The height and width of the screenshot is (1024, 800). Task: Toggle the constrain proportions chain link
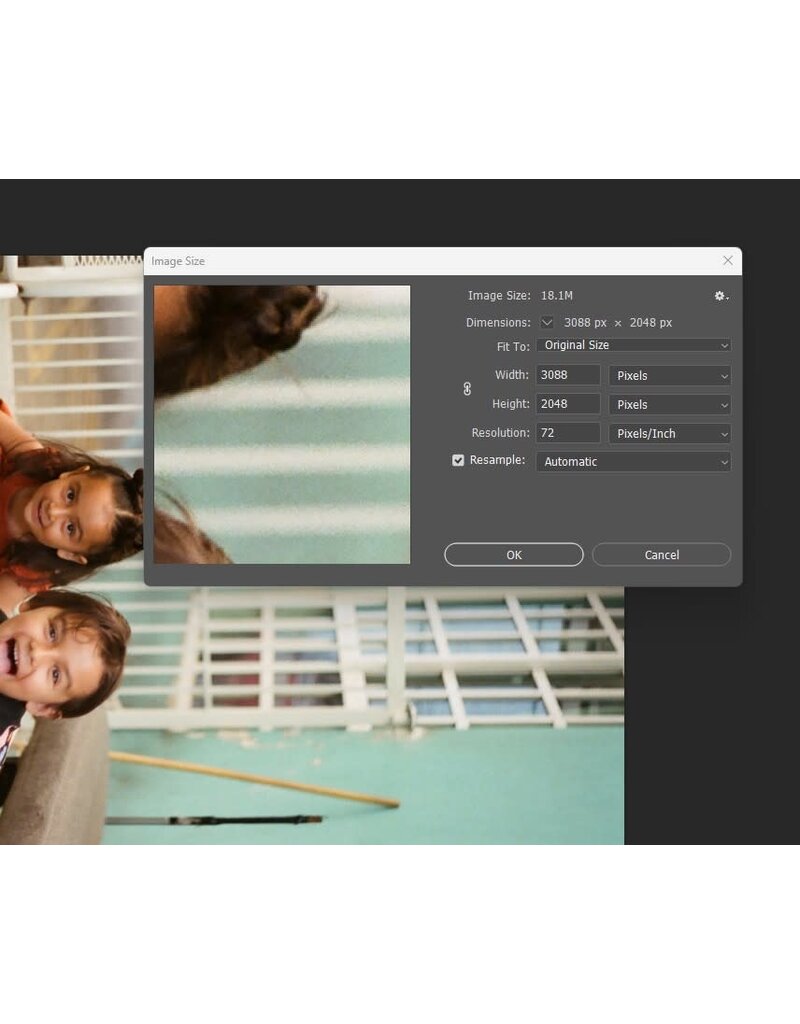coord(467,389)
